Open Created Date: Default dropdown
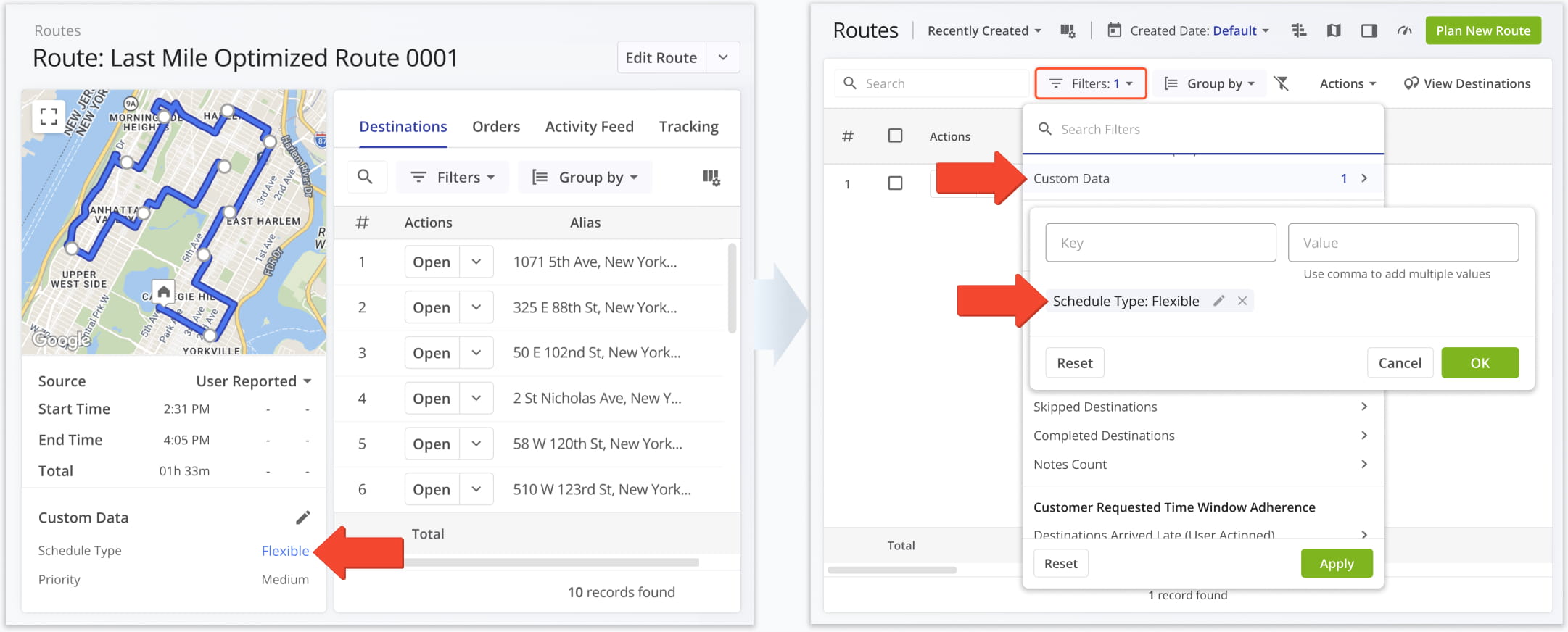Viewport: 1568px width, 632px height. (1200, 30)
